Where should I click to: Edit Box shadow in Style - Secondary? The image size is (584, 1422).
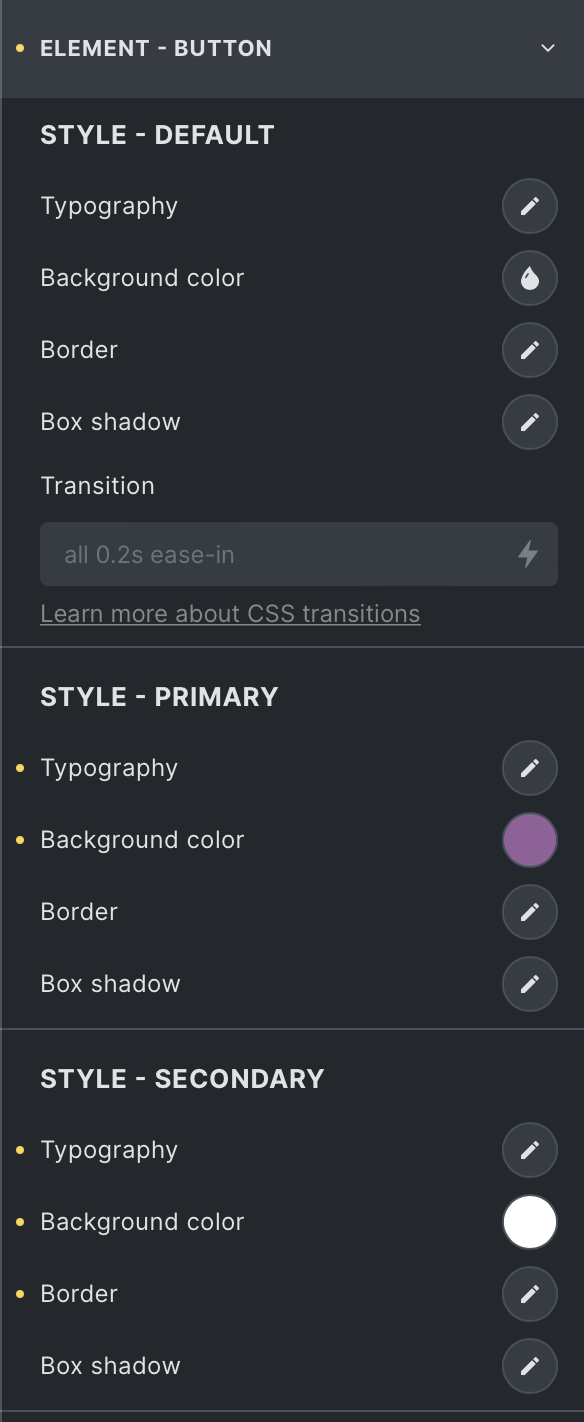530,1366
